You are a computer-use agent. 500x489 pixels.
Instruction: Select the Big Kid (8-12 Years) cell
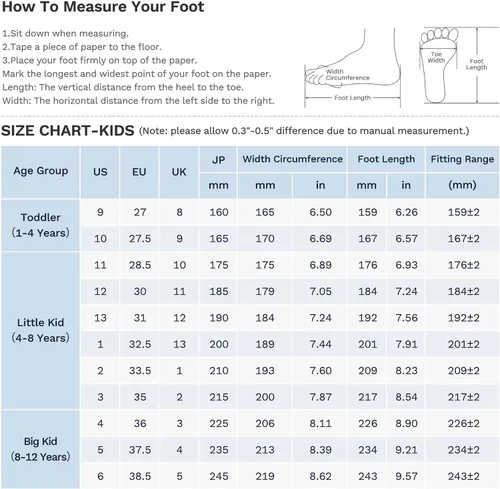(40, 449)
